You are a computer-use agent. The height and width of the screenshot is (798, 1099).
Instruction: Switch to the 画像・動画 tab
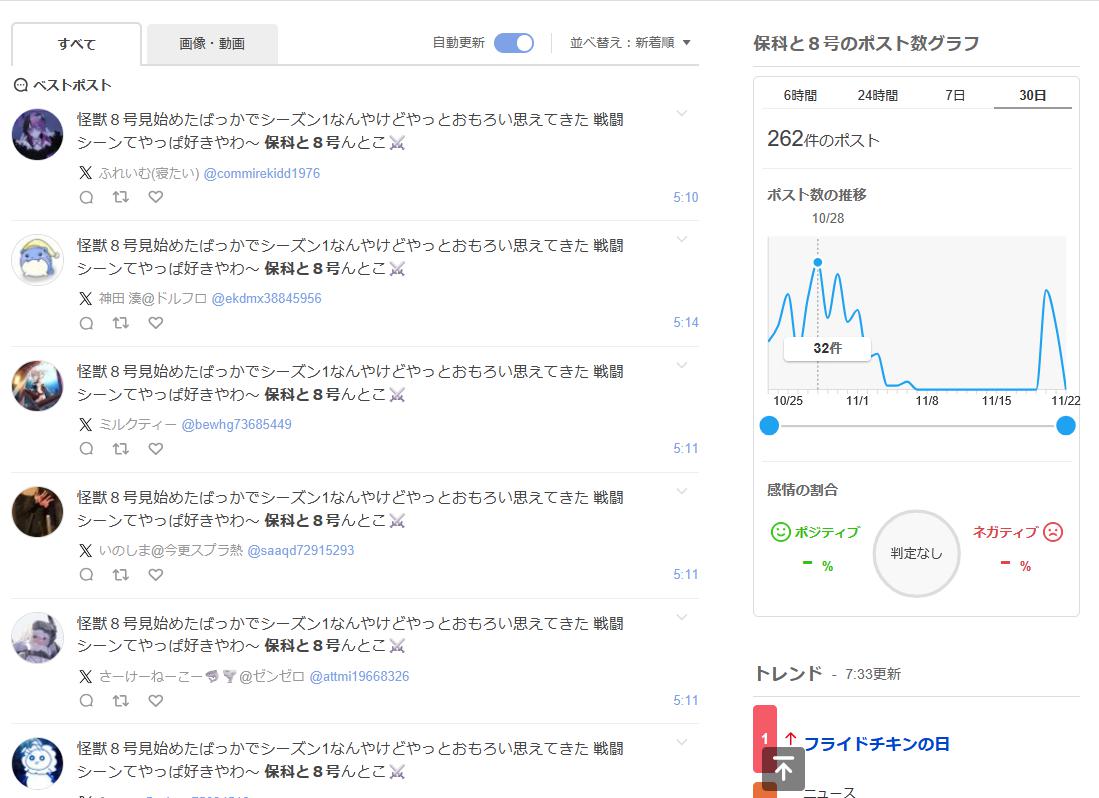(212, 44)
